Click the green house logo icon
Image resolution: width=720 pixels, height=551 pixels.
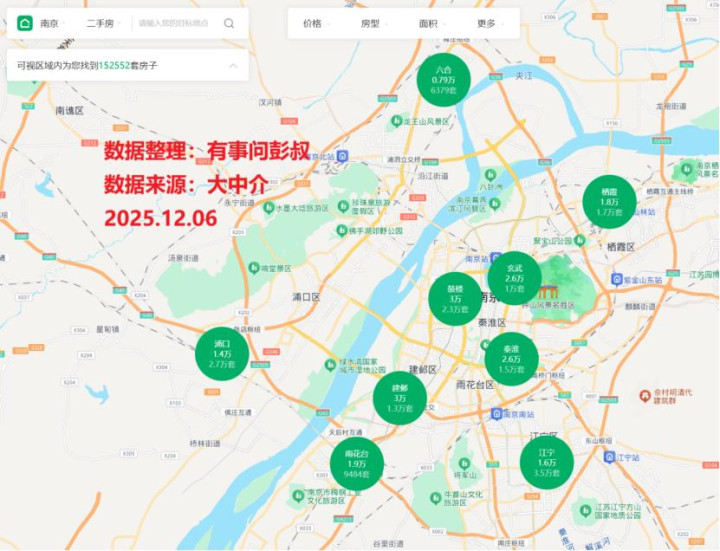[x=25, y=23]
